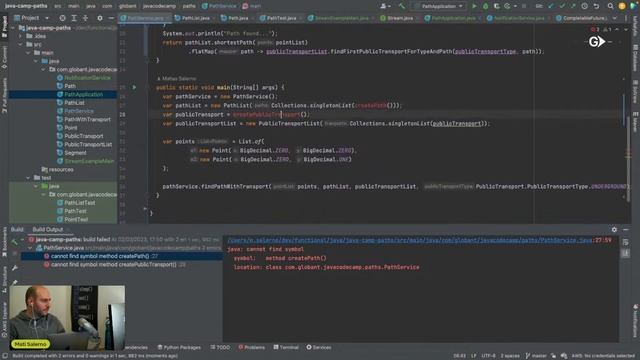640x360 pixels.
Task: Collapse the src folder in project tree
Action: [x=21, y=44]
